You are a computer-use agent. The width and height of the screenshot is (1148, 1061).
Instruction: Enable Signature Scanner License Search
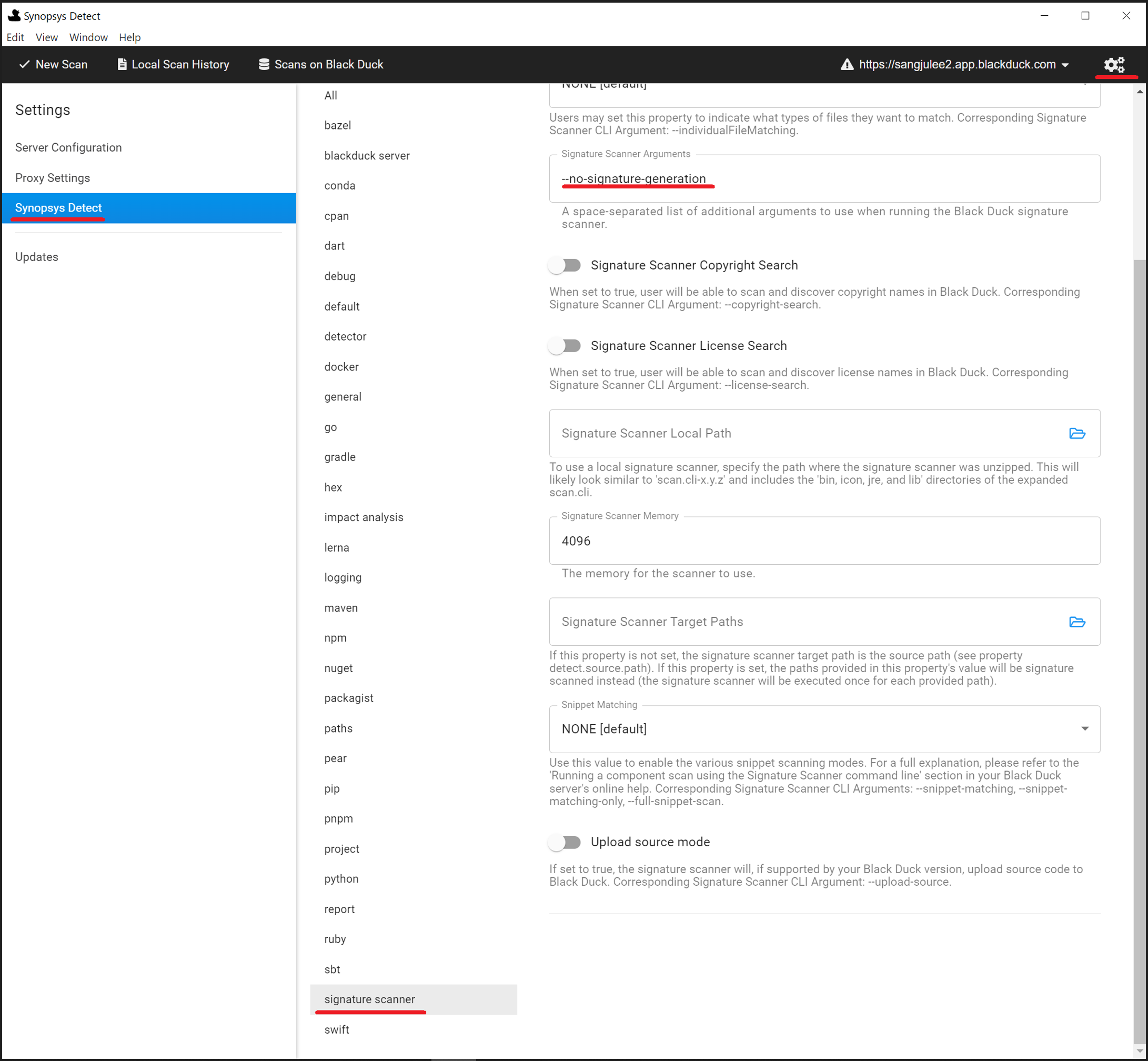coord(564,345)
